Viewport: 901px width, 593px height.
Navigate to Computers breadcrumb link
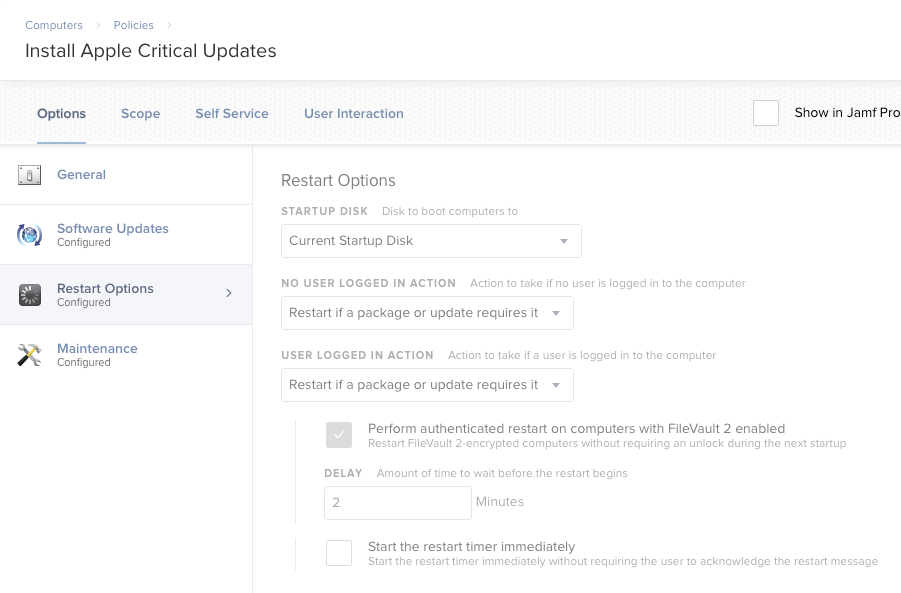point(54,25)
